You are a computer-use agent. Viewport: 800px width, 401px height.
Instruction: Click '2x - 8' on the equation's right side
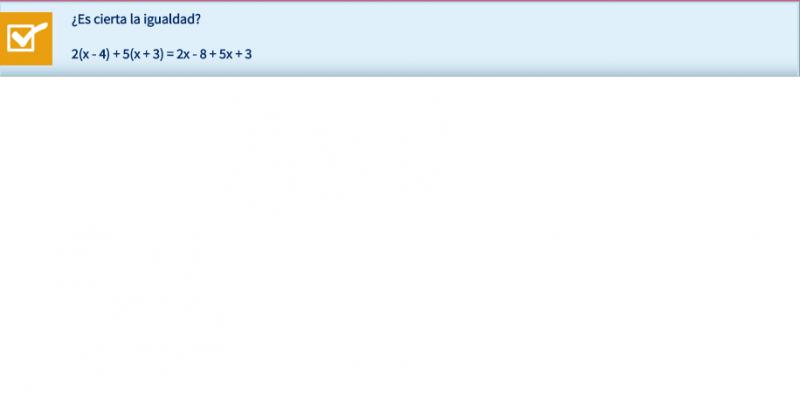pyautogui.click(x=192, y=54)
